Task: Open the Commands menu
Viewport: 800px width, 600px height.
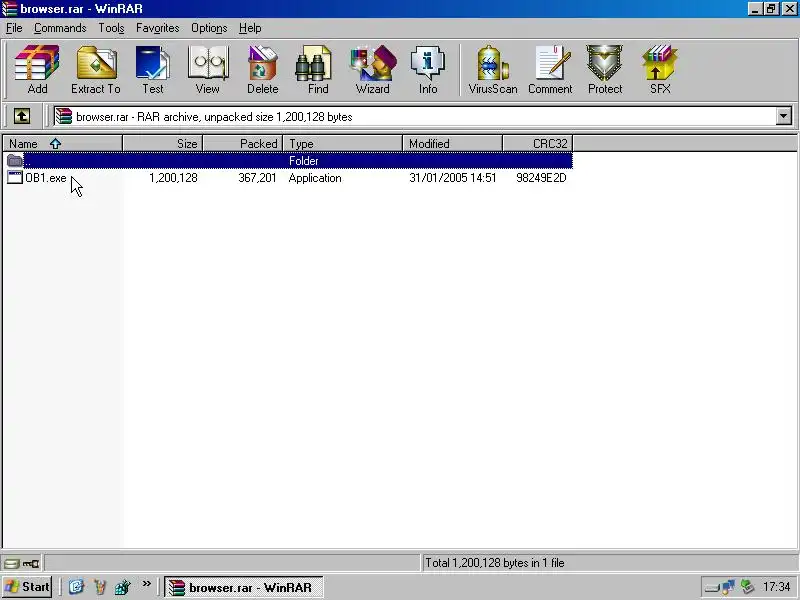Action: click(60, 28)
